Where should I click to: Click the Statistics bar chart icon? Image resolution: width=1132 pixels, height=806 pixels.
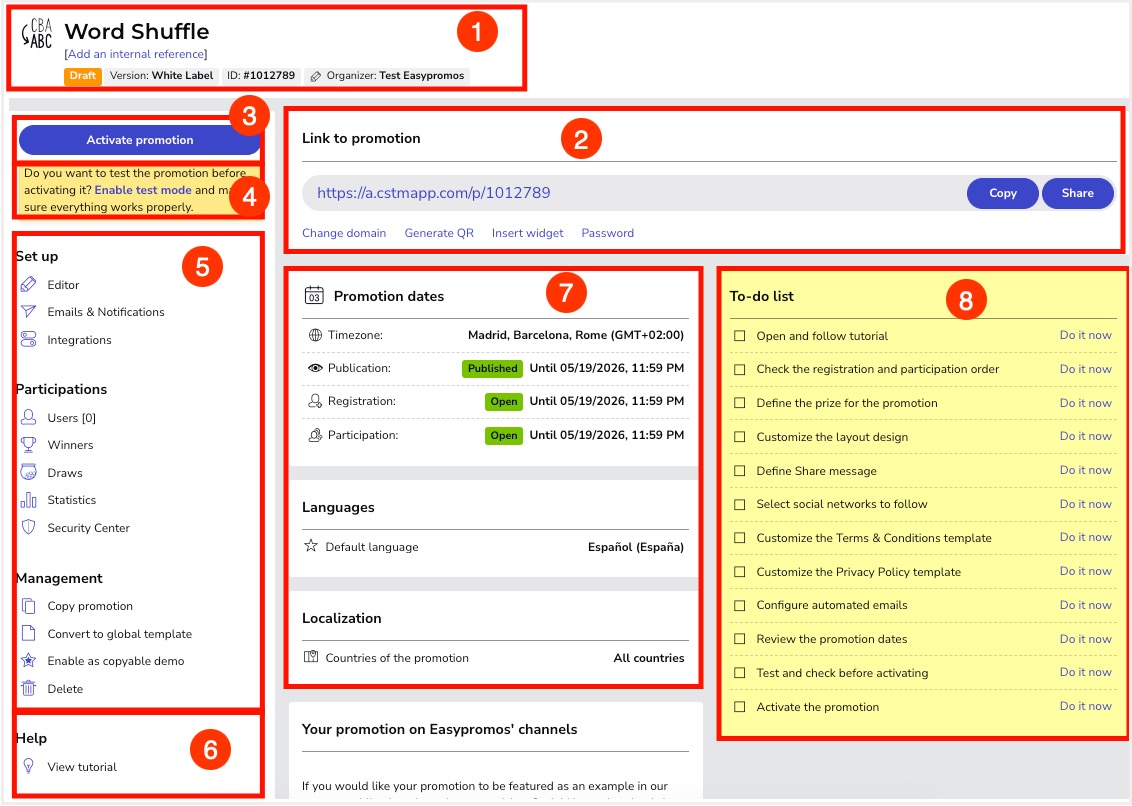pyautogui.click(x=28, y=500)
